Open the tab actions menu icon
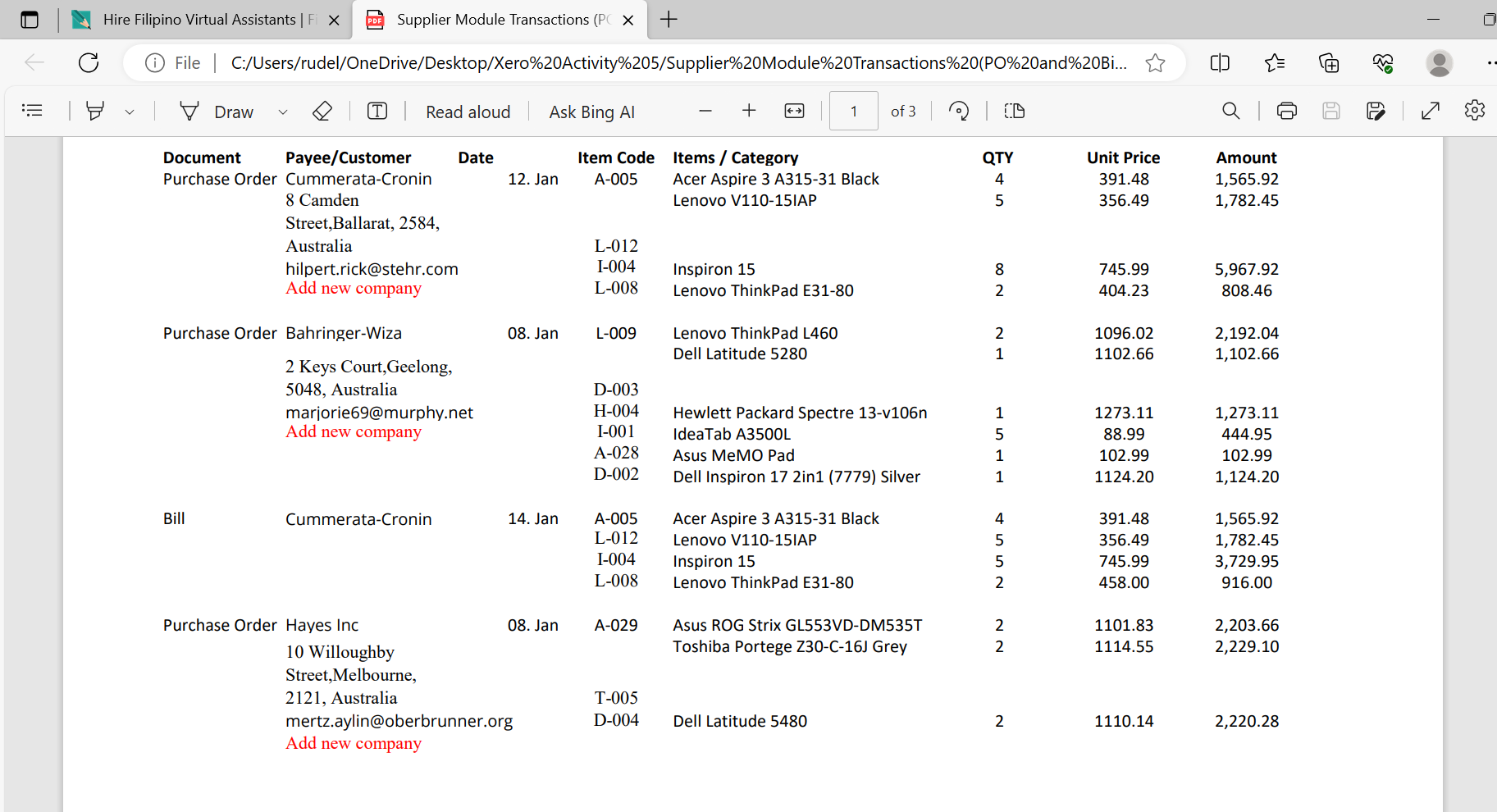The height and width of the screenshot is (812, 1497). pyautogui.click(x=30, y=20)
